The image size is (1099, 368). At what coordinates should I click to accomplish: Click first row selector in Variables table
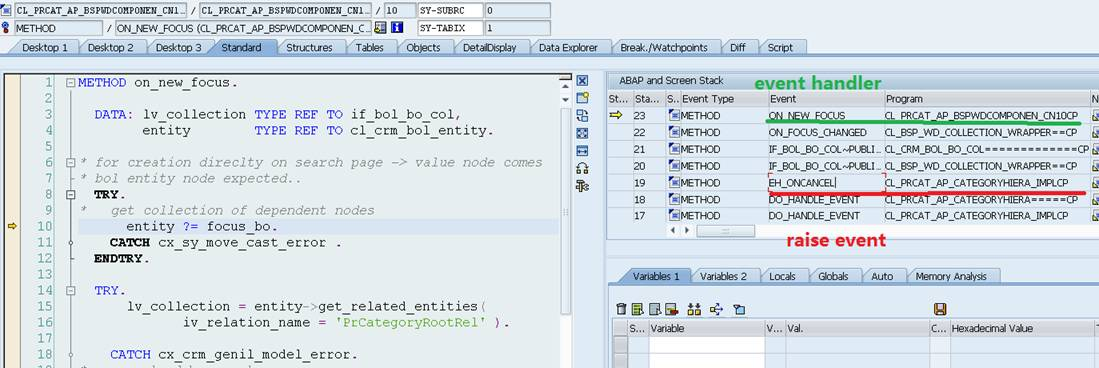(620, 344)
